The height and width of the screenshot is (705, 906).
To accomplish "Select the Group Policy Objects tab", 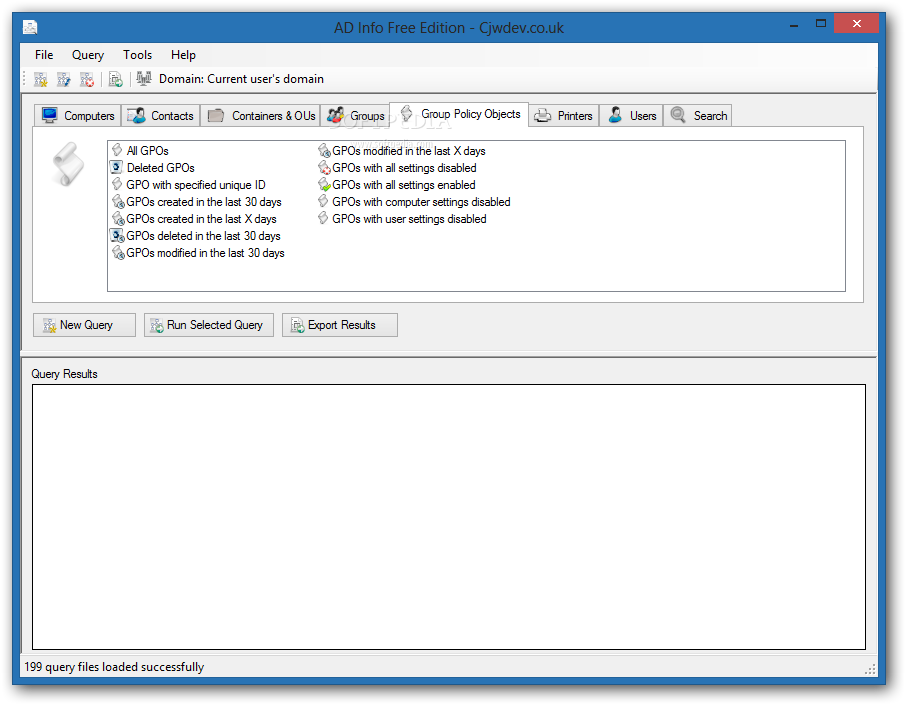I will coord(459,114).
